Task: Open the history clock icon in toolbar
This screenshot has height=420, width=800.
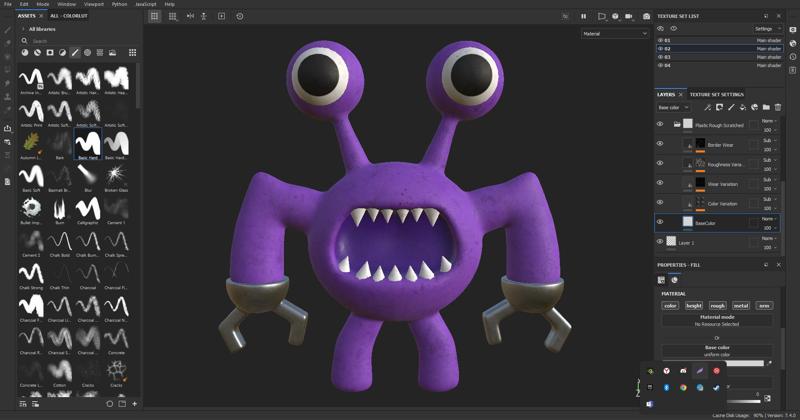Action: [240, 16]
